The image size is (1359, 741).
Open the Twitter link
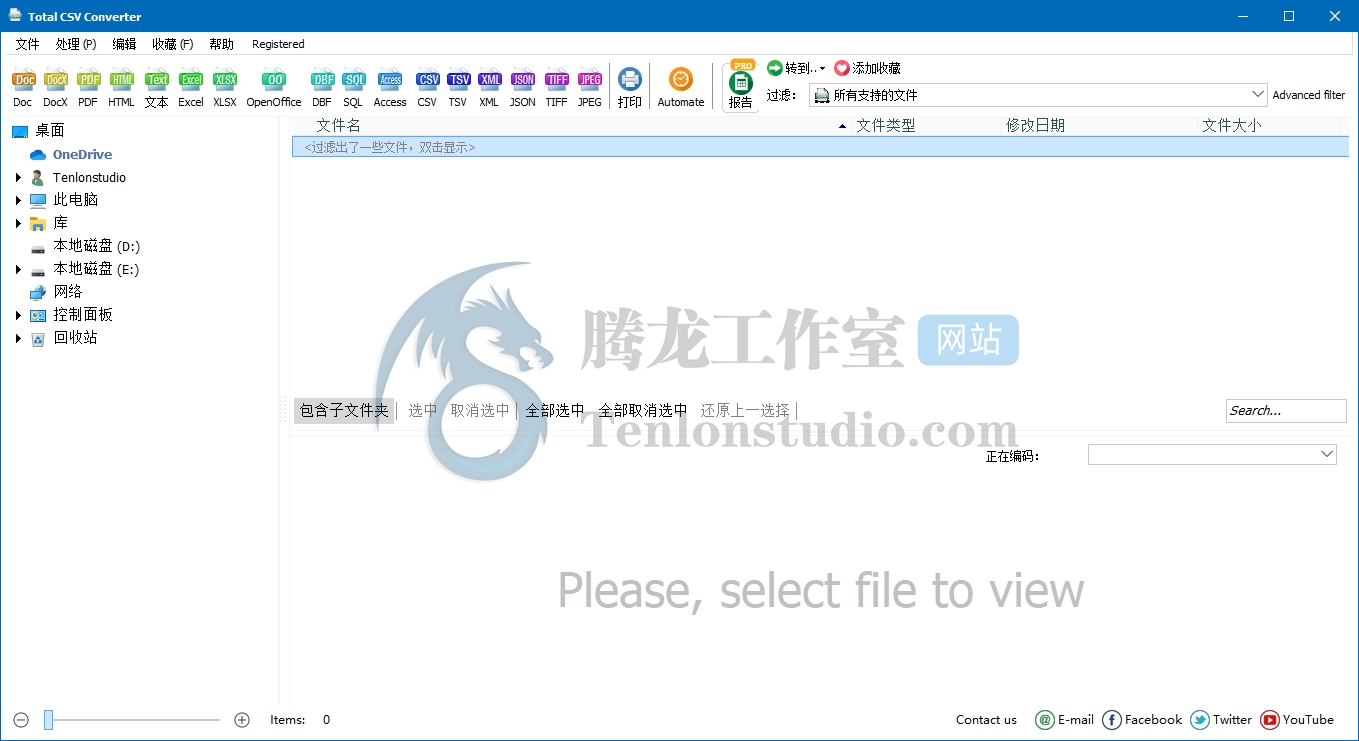tap(1221, 720)
